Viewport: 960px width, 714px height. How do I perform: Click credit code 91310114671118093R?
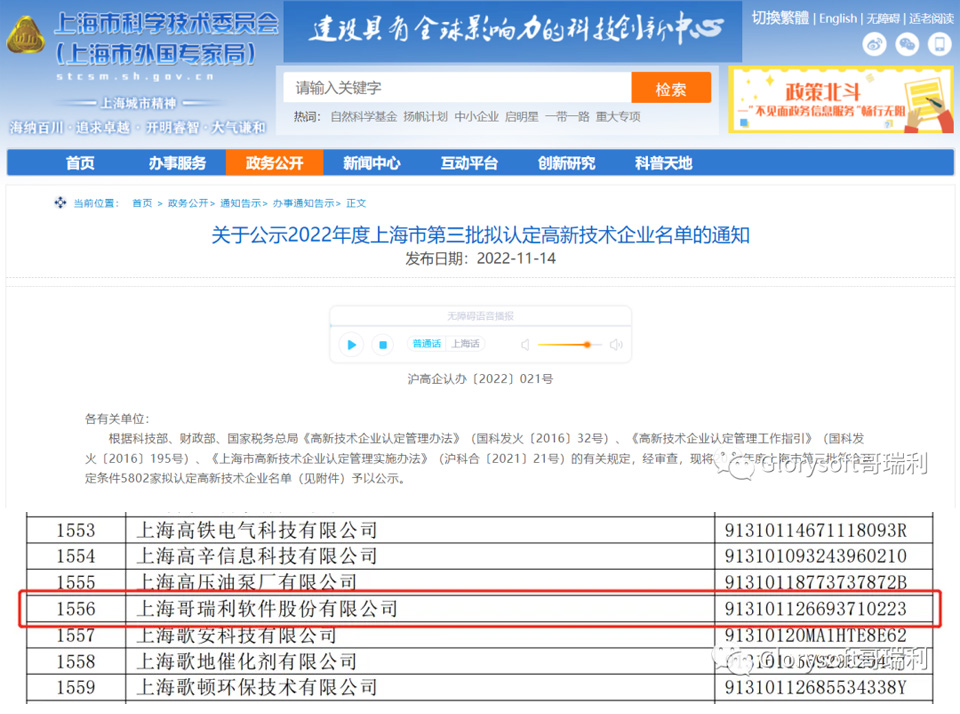click(816, 530)
